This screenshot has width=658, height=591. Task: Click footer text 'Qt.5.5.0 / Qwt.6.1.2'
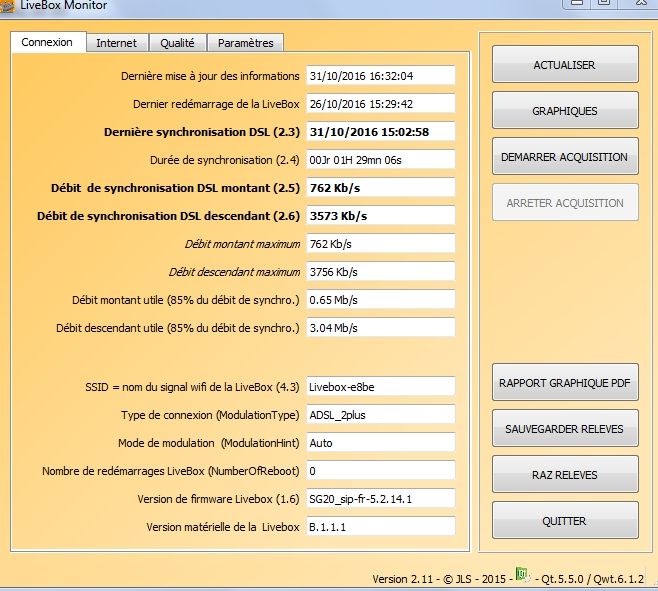(x=593, y=579)
